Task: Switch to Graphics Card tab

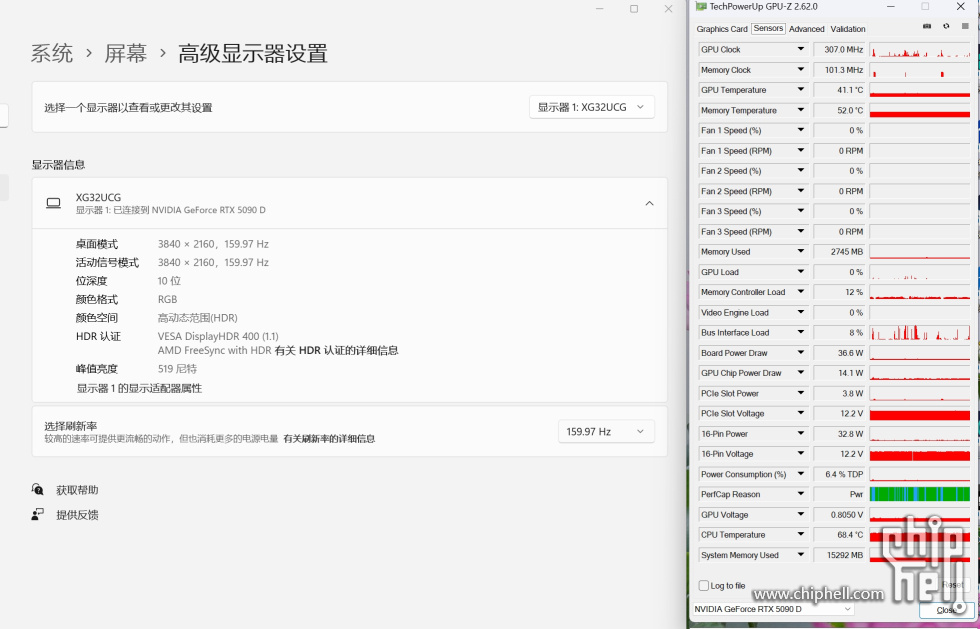Action: pos(722,29)
